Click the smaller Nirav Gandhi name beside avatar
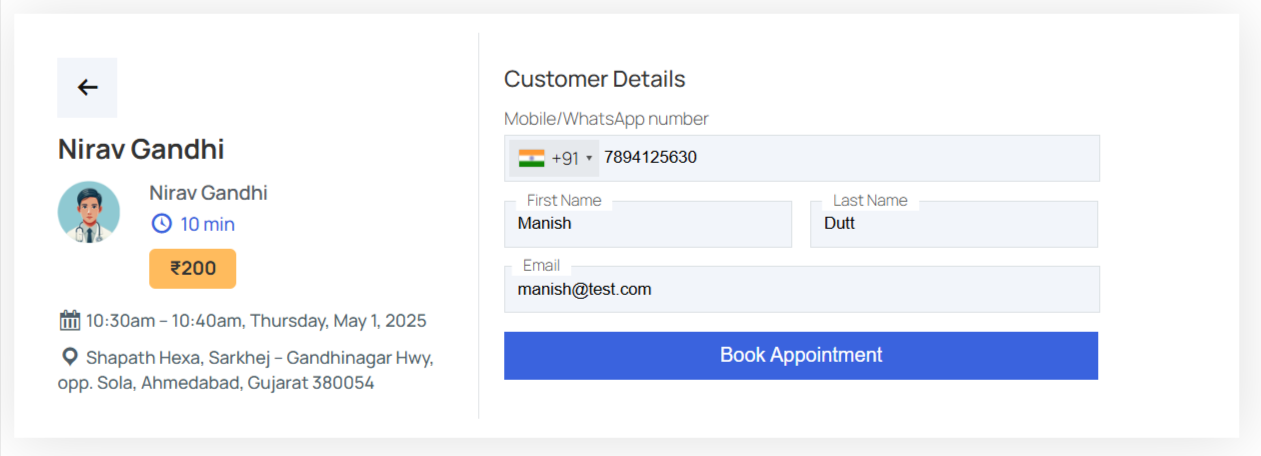The image size is (1261, 456). coord(208,193)
